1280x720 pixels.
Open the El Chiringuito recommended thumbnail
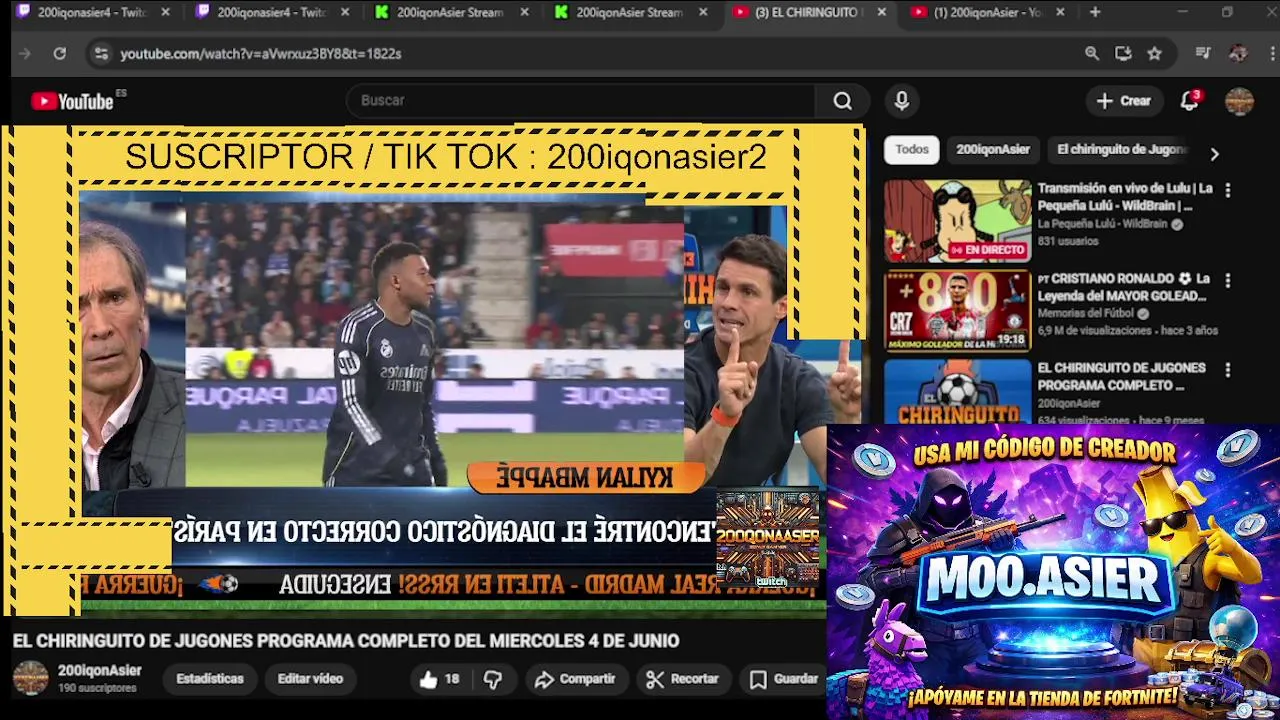(x=957, y=392)
